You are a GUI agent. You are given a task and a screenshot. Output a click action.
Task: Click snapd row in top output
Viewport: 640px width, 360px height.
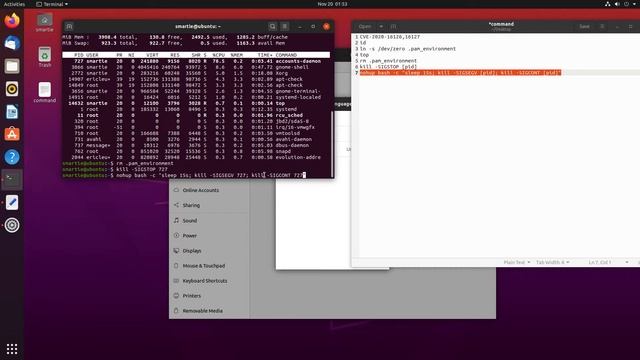point(196,151)
